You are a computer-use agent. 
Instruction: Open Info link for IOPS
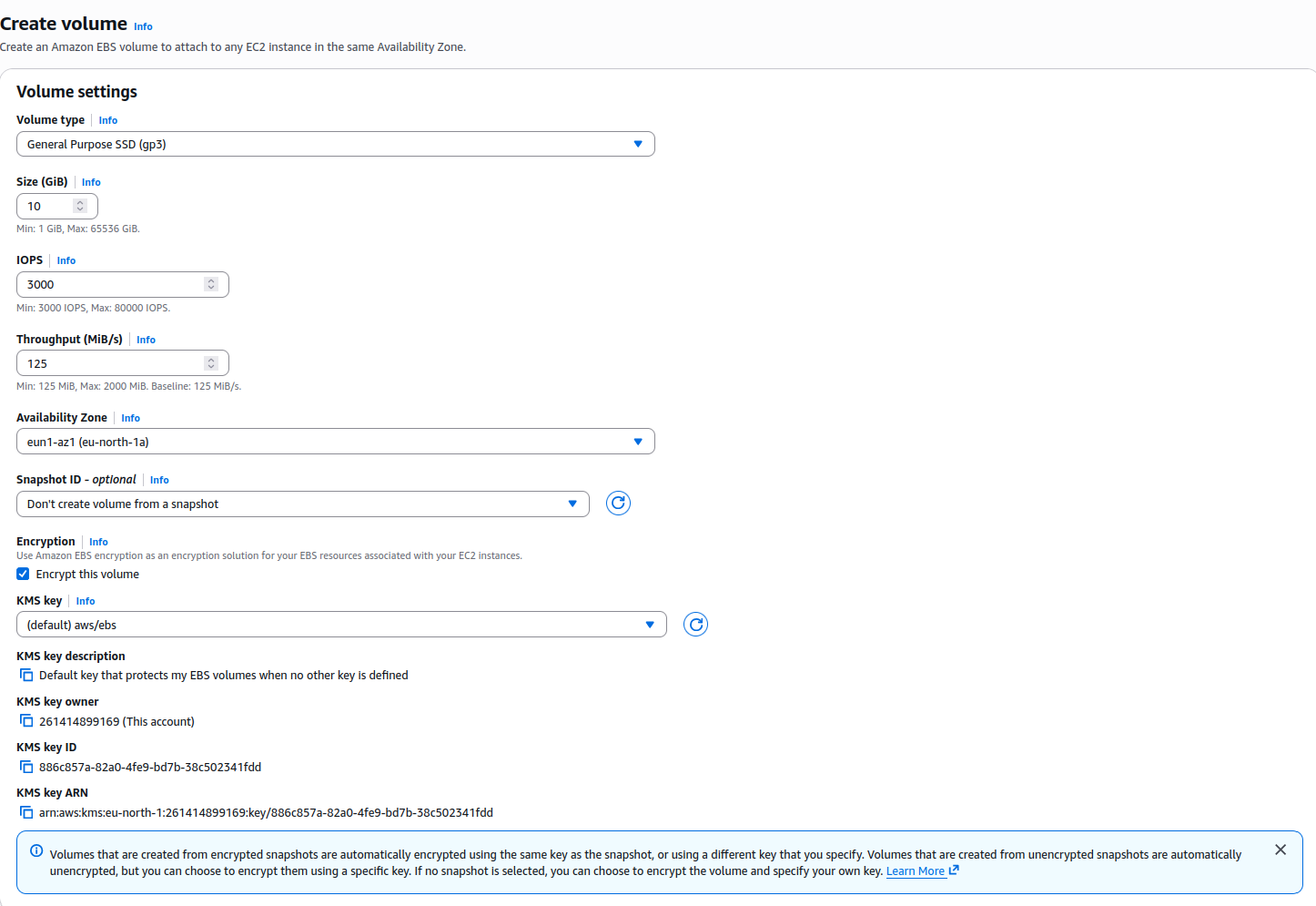click(66, 260)
